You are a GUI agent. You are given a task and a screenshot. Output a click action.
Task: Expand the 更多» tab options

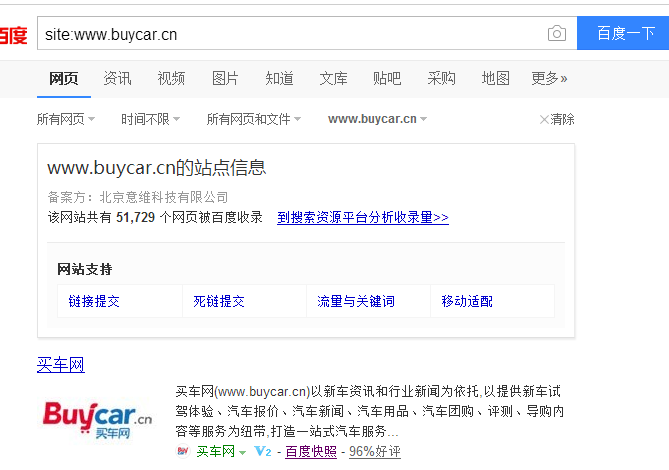pos(549,78)
